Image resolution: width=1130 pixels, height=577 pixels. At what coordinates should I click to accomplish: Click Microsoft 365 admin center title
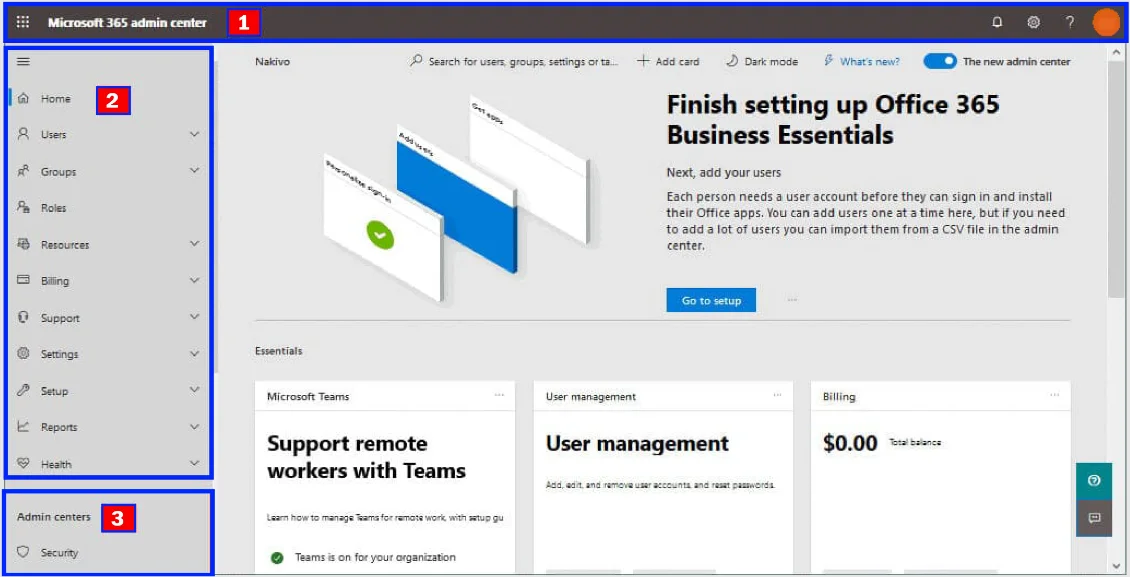tap(128, 22)
